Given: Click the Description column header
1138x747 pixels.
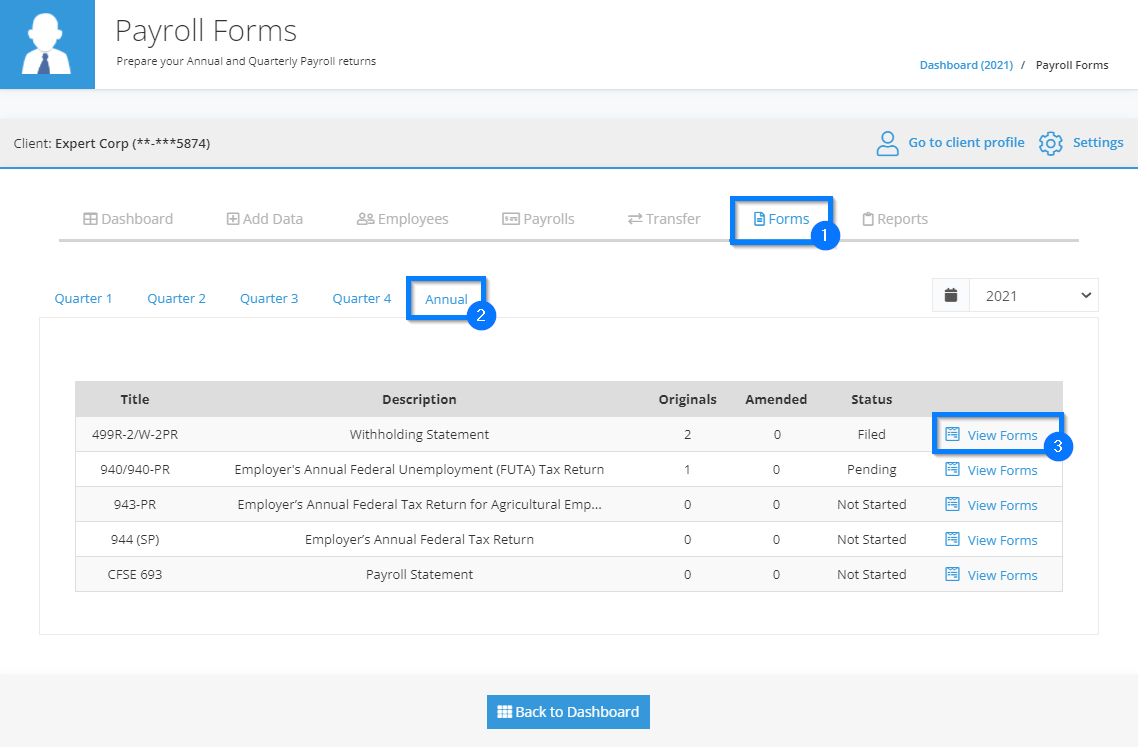Looking at the screenshot, I should coord(419,399).
